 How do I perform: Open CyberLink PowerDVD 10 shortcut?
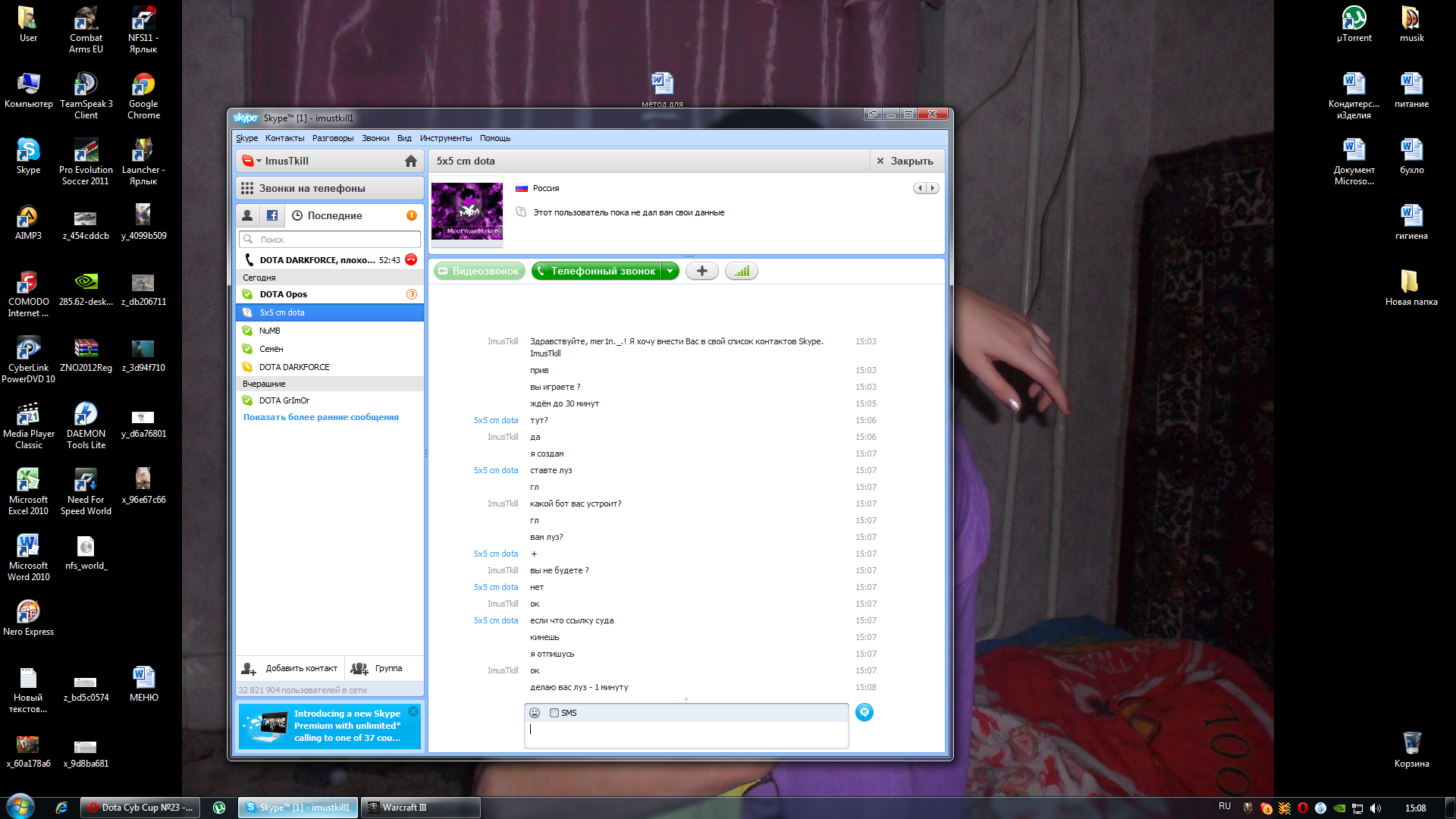28,360
